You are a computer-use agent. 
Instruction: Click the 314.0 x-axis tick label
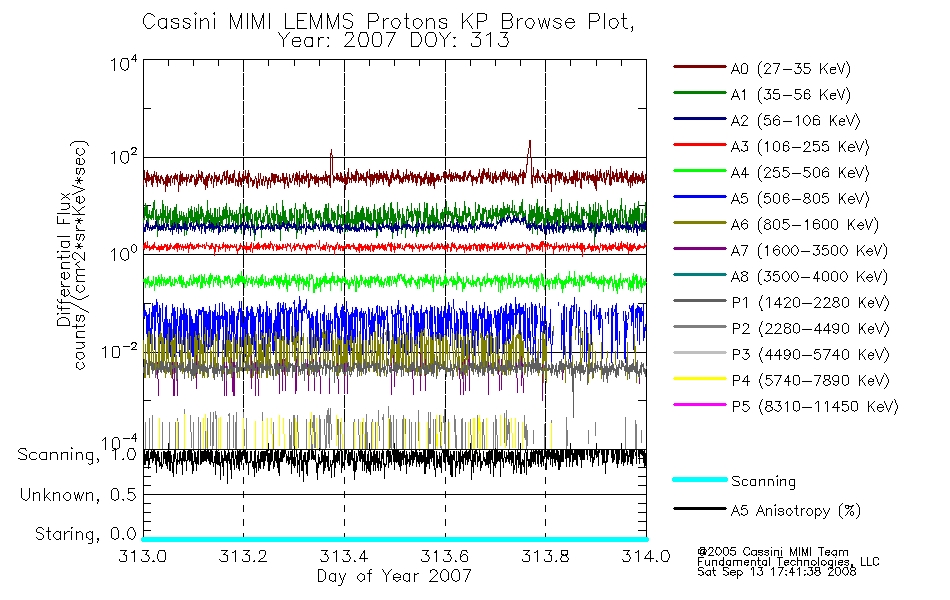(646, 556)
